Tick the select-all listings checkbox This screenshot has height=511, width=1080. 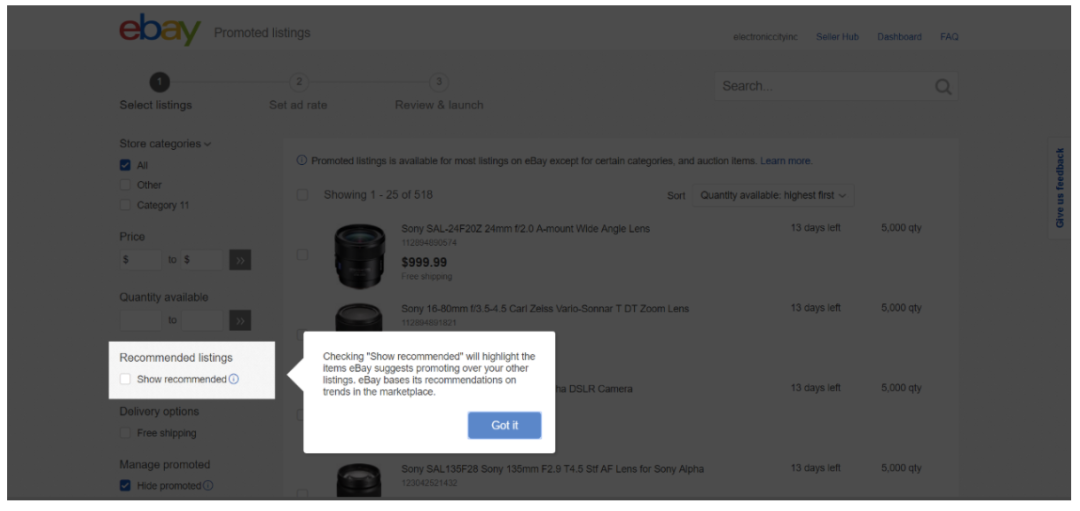[302, 195]
